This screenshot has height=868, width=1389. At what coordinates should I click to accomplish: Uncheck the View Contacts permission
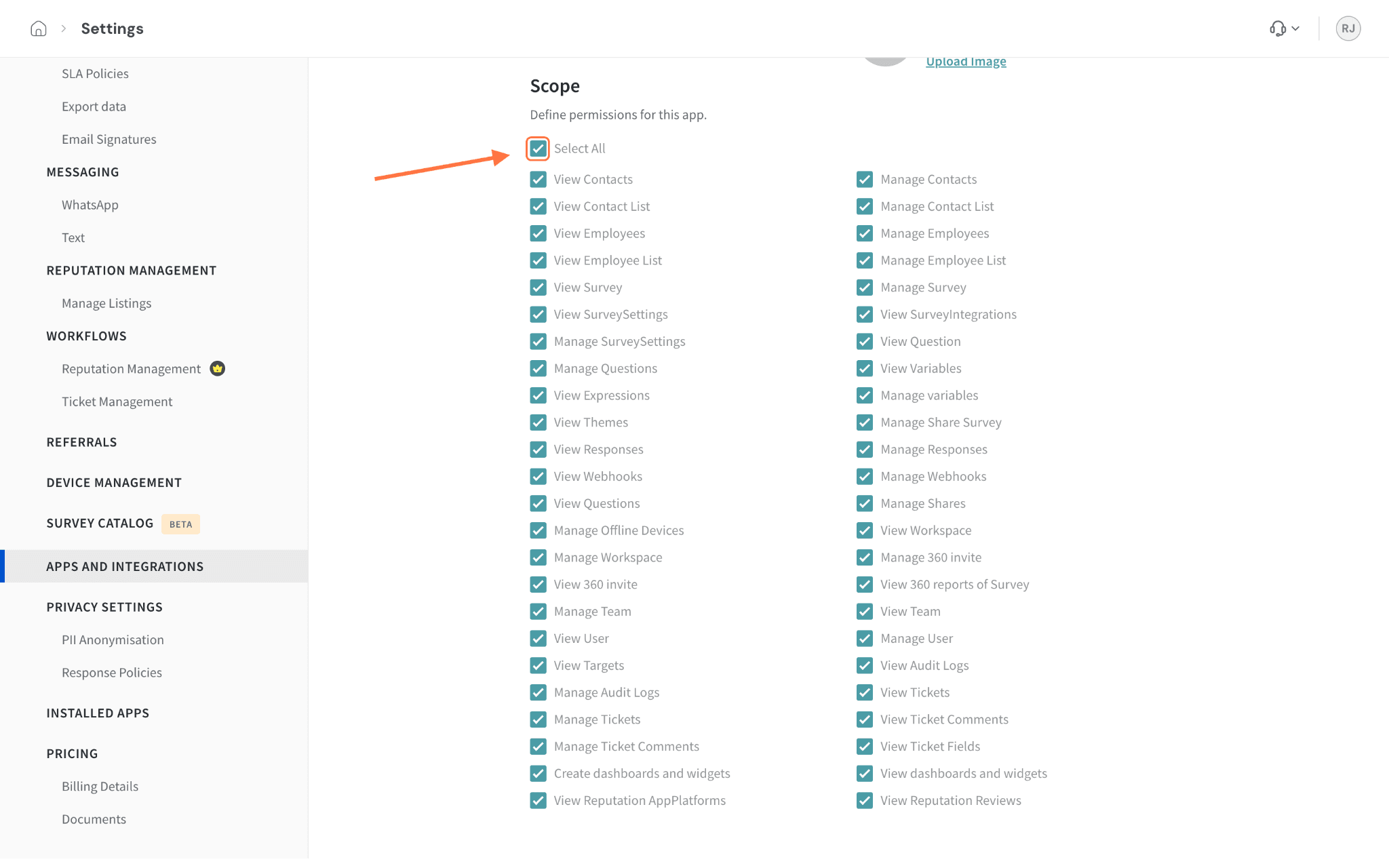pyautogui.click(x=538, y=180)
